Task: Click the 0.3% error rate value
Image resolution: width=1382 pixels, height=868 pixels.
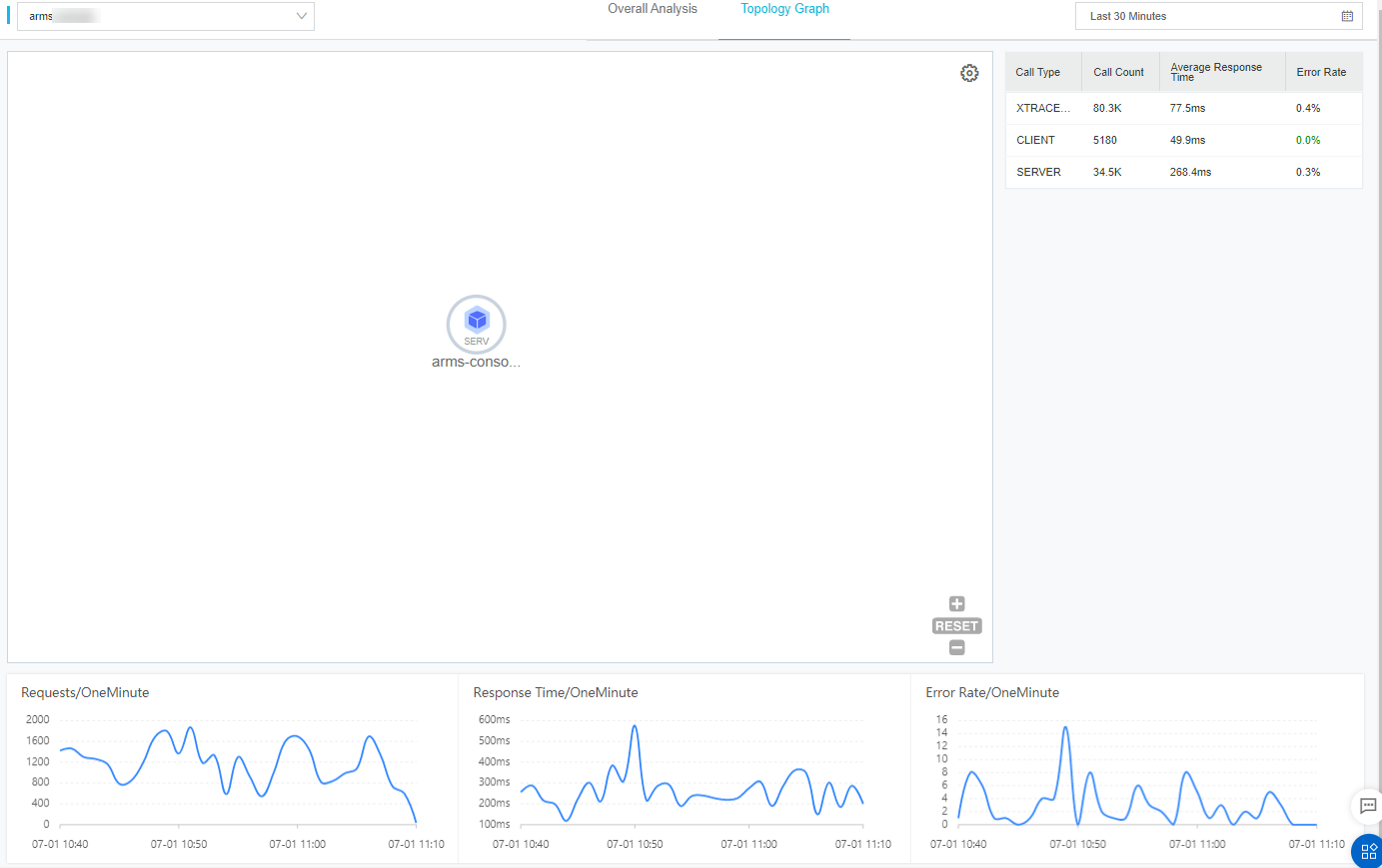Action: point(1308,172)
